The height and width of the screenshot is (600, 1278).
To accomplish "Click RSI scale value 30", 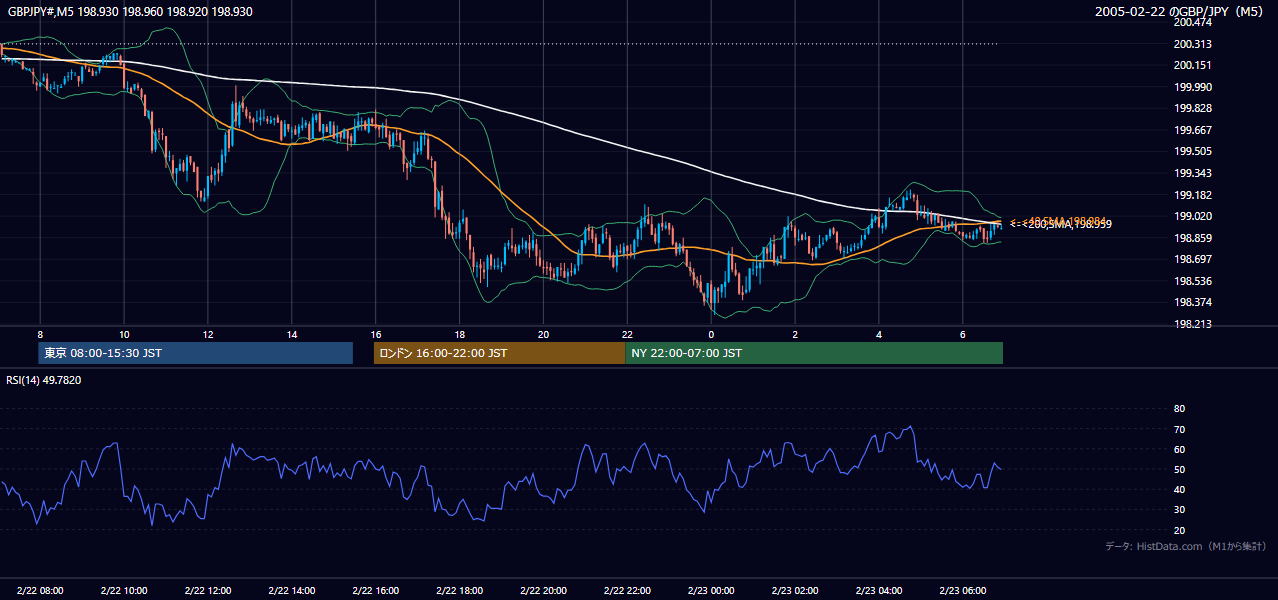I will [x=1179, y=509].
